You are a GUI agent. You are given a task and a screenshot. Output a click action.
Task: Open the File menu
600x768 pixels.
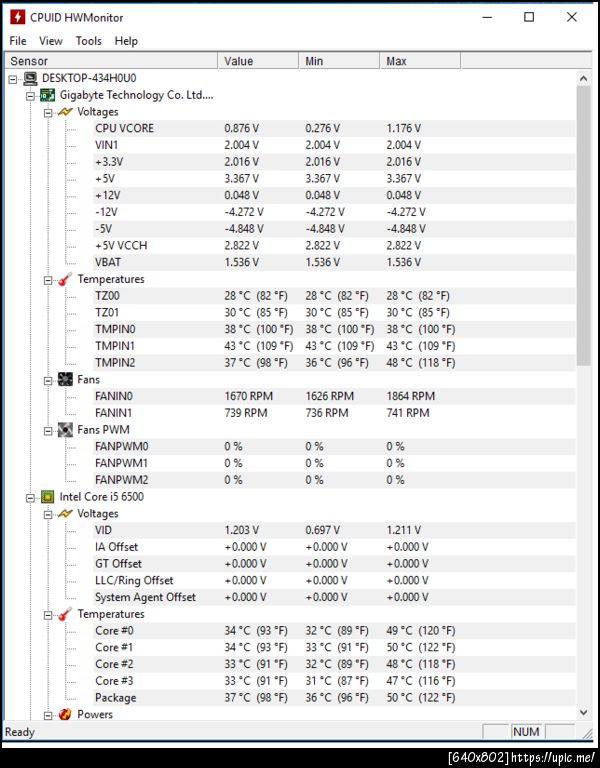pos(18,41)
